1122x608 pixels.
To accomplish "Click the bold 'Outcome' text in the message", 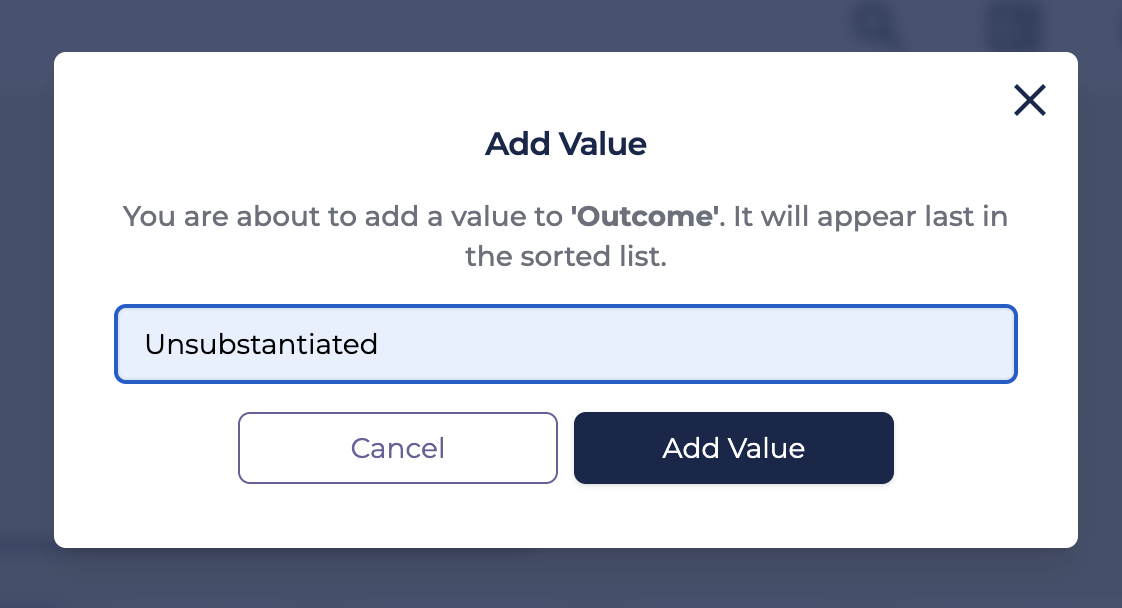I will pyautogui.click(x=643, y=216).
